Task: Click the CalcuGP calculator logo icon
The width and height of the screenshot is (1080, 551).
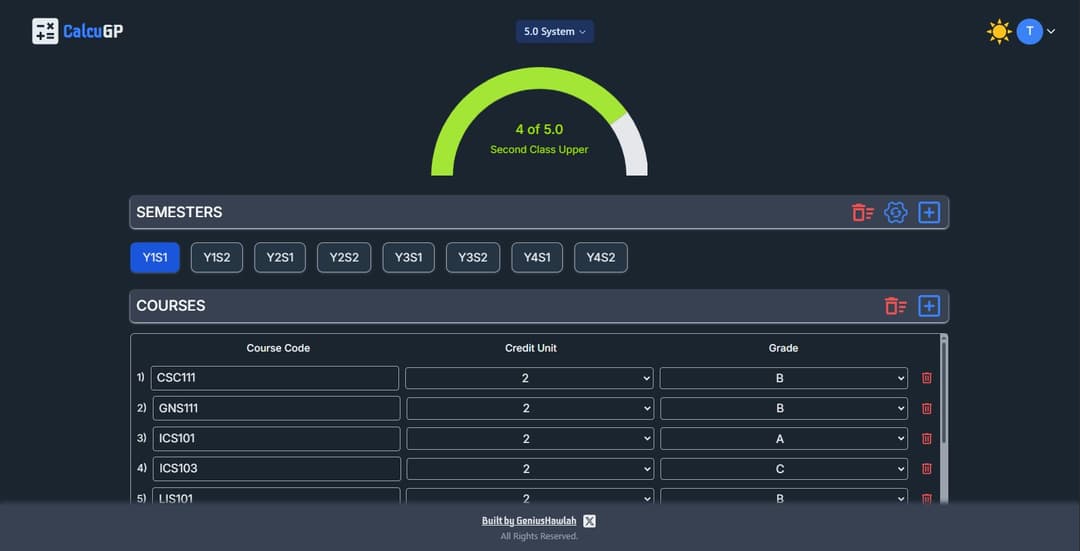Action: tap(45, 31)
